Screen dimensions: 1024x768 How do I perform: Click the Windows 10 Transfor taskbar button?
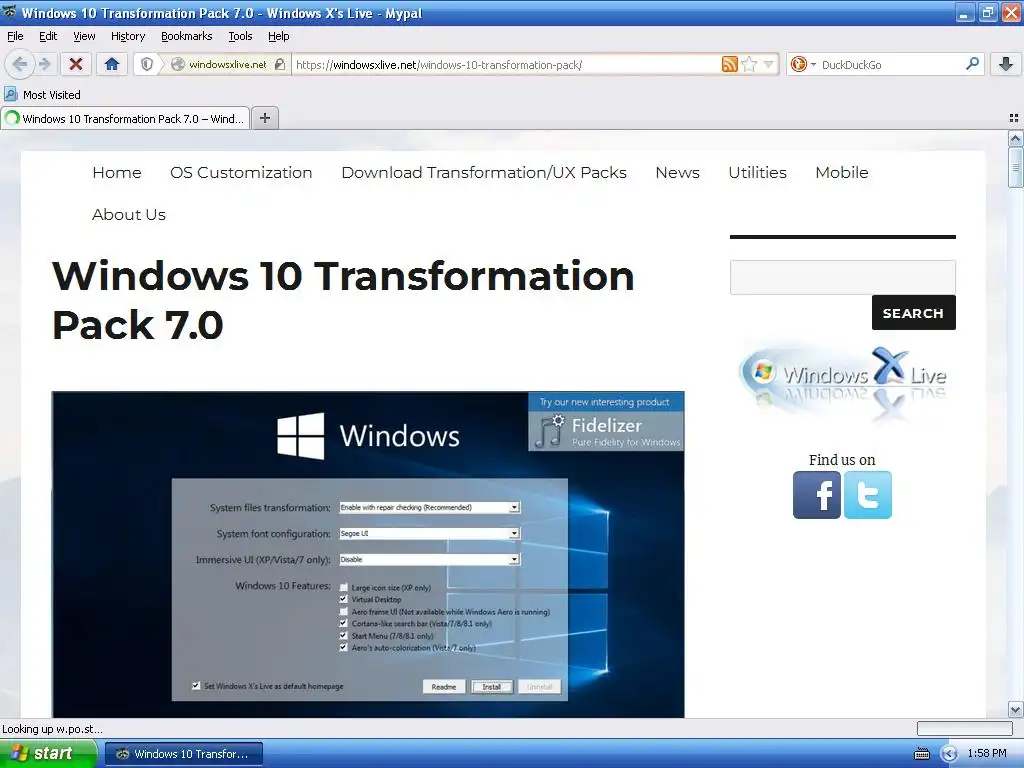coord(184,754)
